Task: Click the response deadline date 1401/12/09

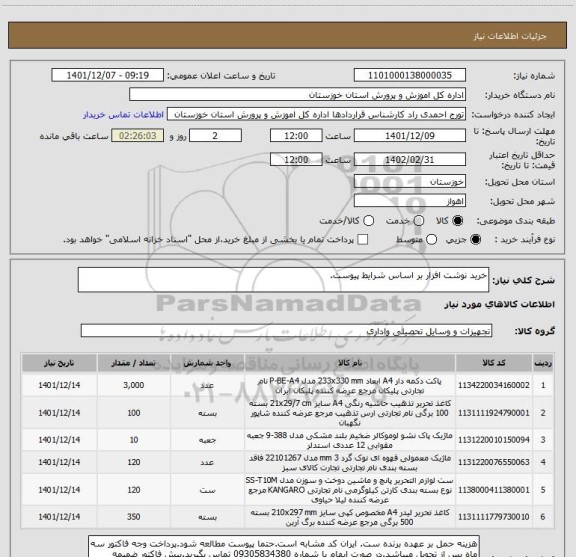Action: click(x=410, y=136)
